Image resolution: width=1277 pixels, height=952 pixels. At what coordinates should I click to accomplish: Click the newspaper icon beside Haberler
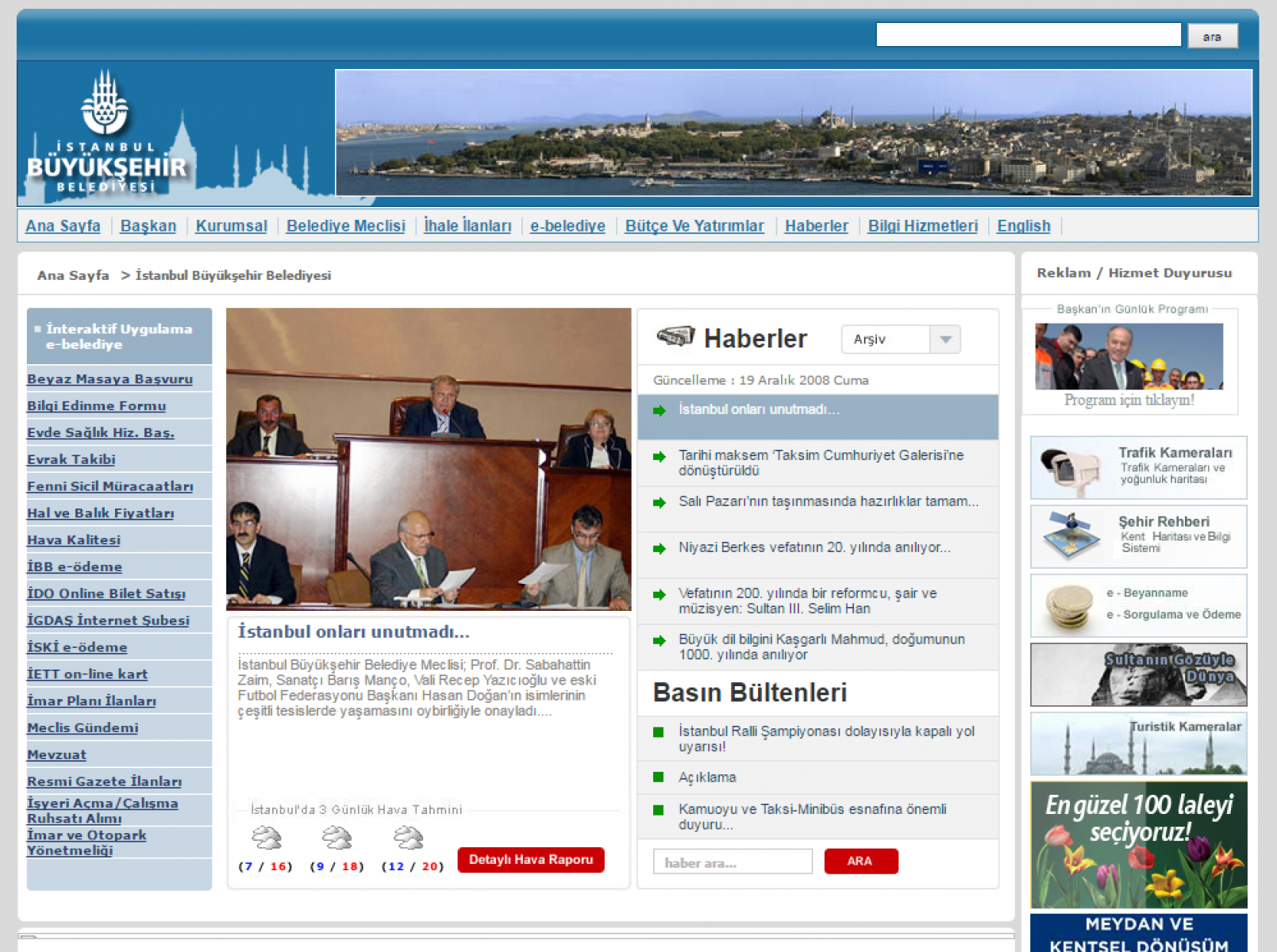(x=675, y=337)
